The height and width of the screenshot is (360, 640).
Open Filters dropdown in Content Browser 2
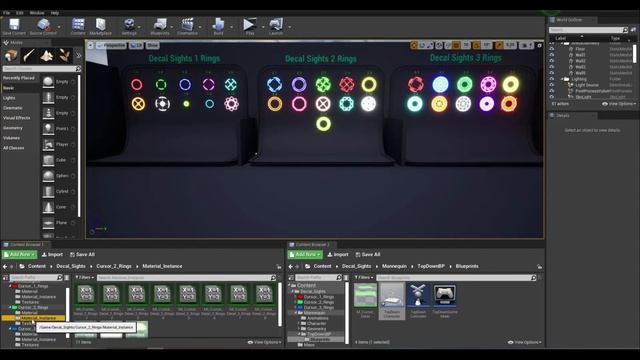click(363, 278)
